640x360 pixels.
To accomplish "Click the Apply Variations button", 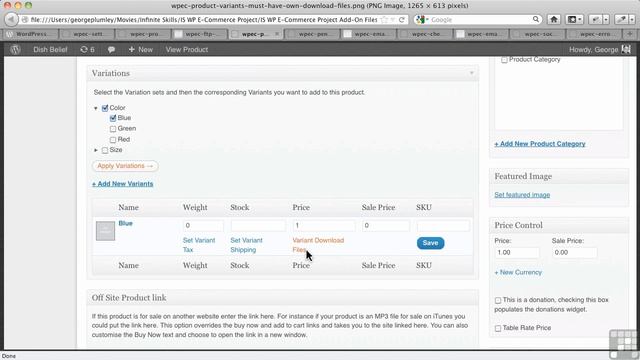I will click(x=125, y=166).
